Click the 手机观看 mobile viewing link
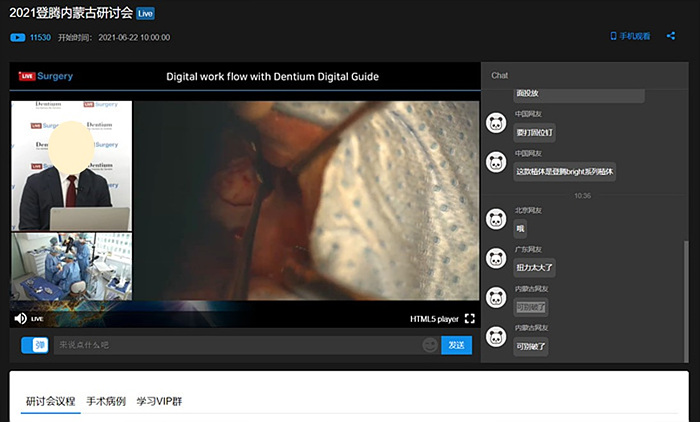 630,36
